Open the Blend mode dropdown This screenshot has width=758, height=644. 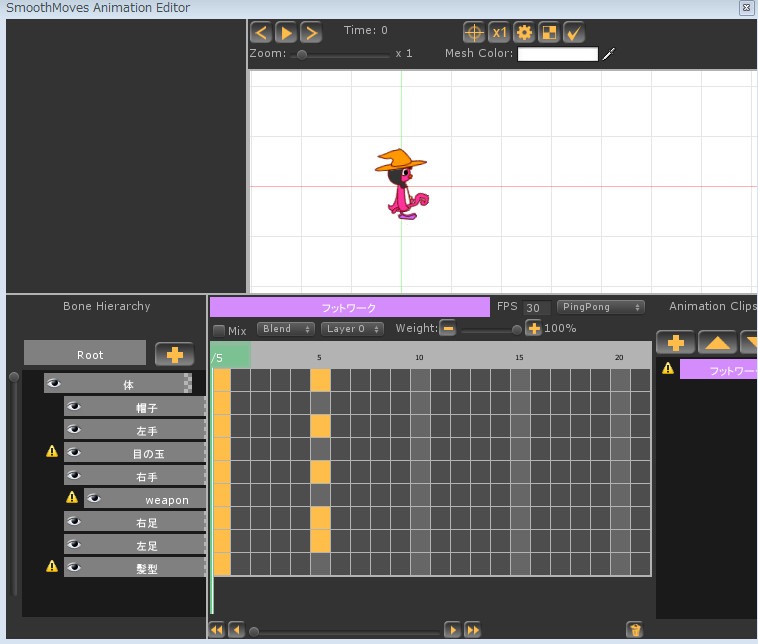point(285,329)
